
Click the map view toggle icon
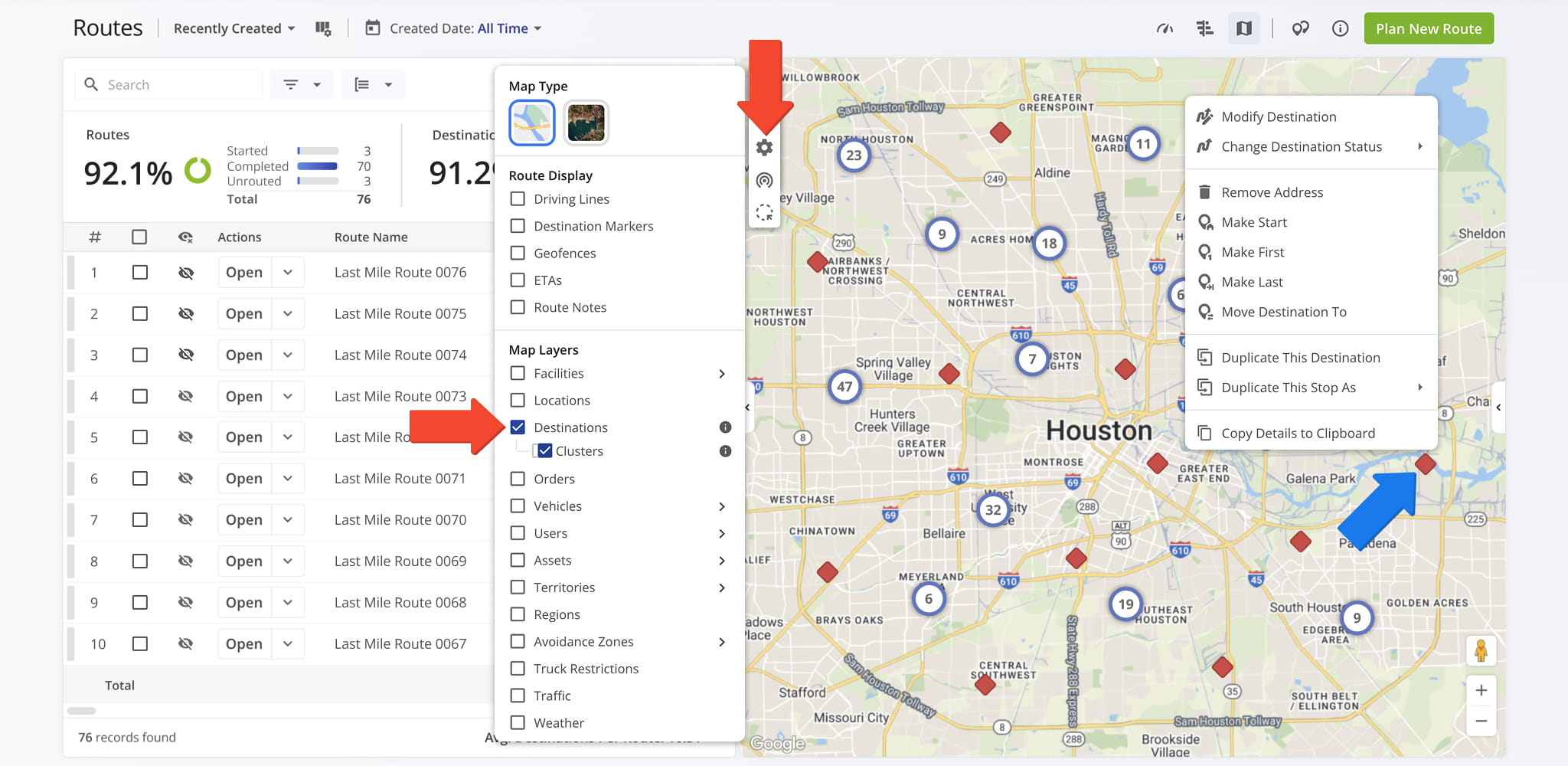coord(1244,29)
